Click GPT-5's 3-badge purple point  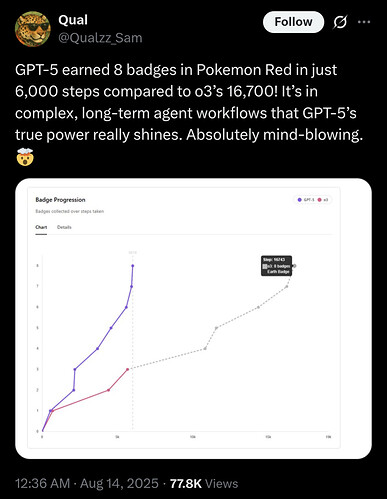tap(75, 369)
